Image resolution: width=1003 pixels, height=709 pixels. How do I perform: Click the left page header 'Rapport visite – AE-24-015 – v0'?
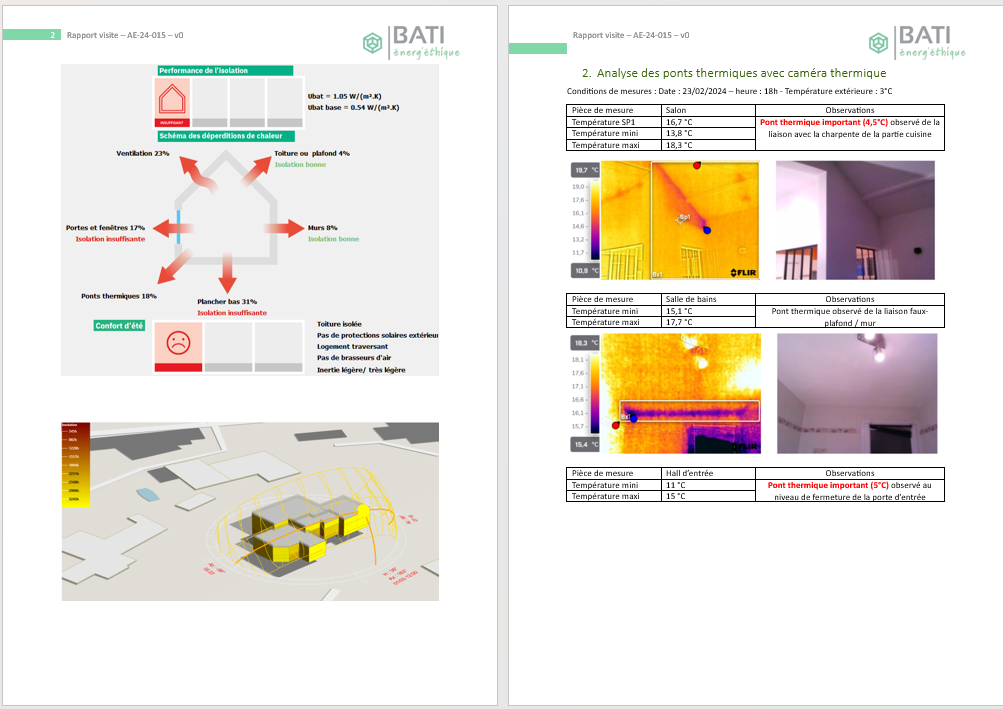[125, 35]
